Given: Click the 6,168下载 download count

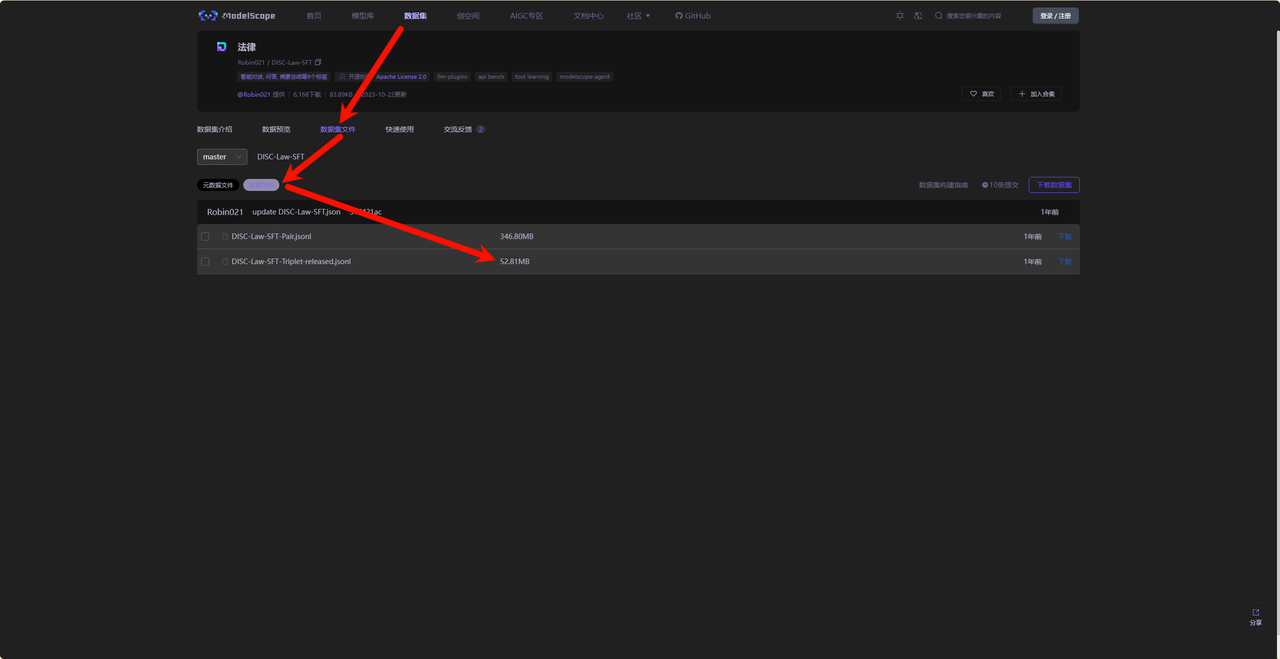Looking at the screenshot, I should tap(307, 94).
